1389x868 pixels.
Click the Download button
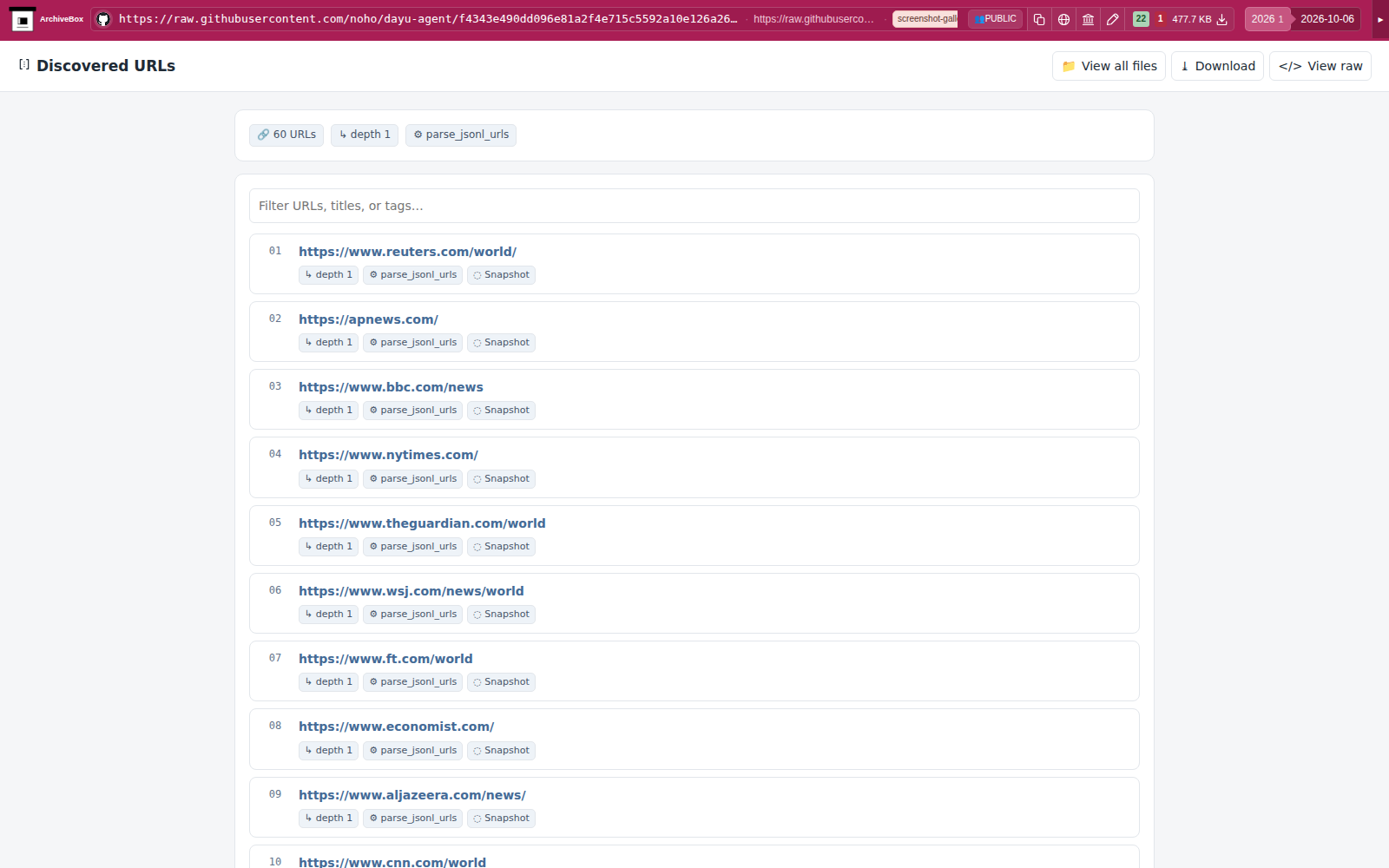point(1217,66)
